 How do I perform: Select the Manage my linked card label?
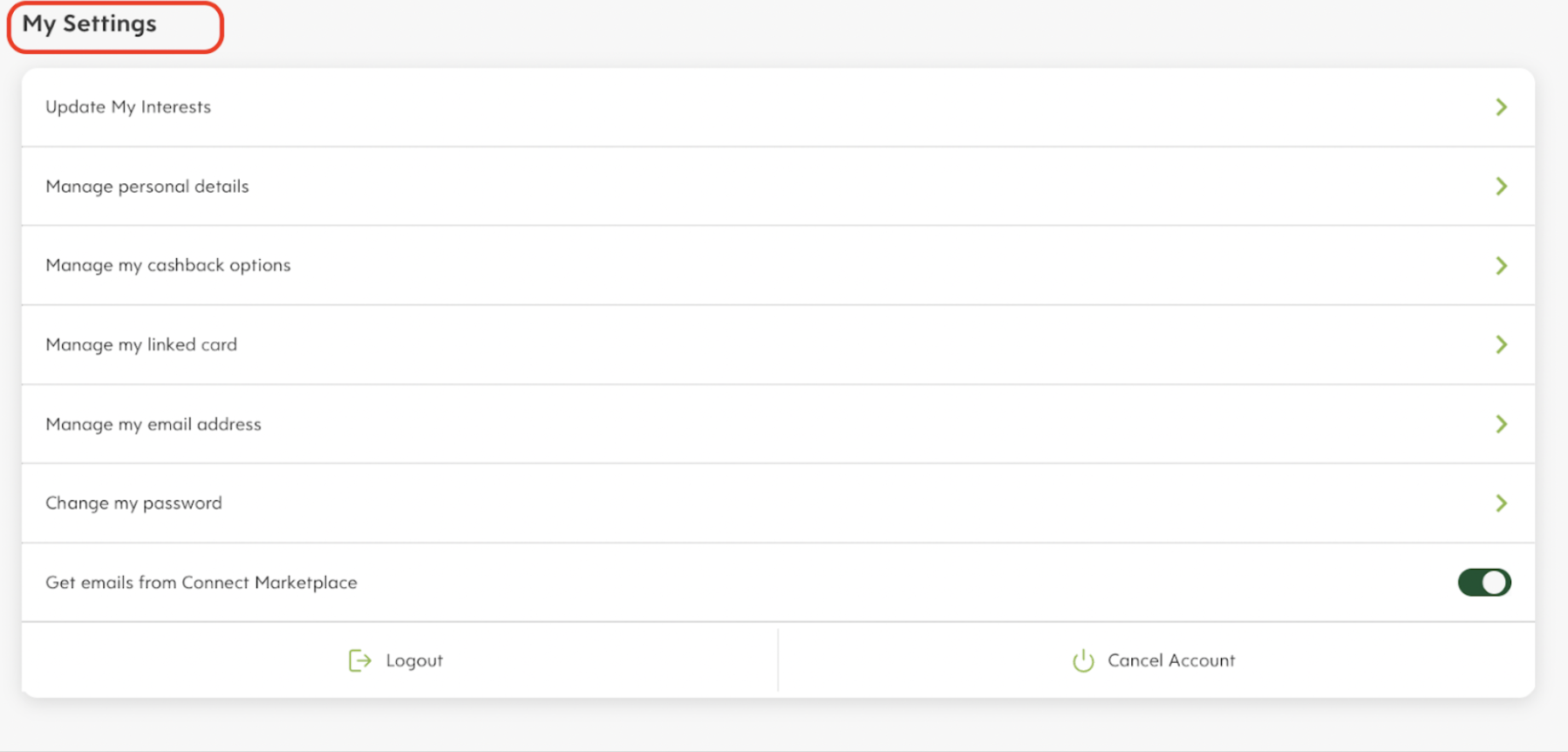(x=141, y=345)
